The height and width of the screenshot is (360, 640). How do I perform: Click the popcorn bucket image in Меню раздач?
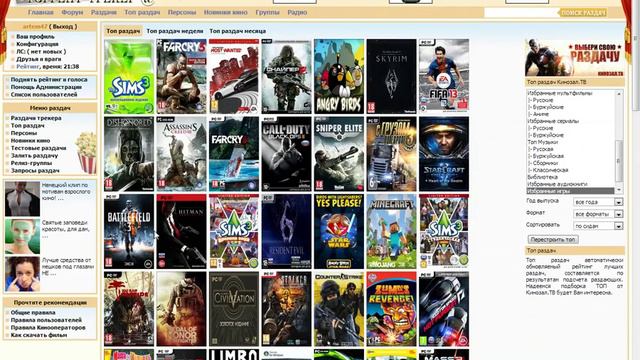86,153
